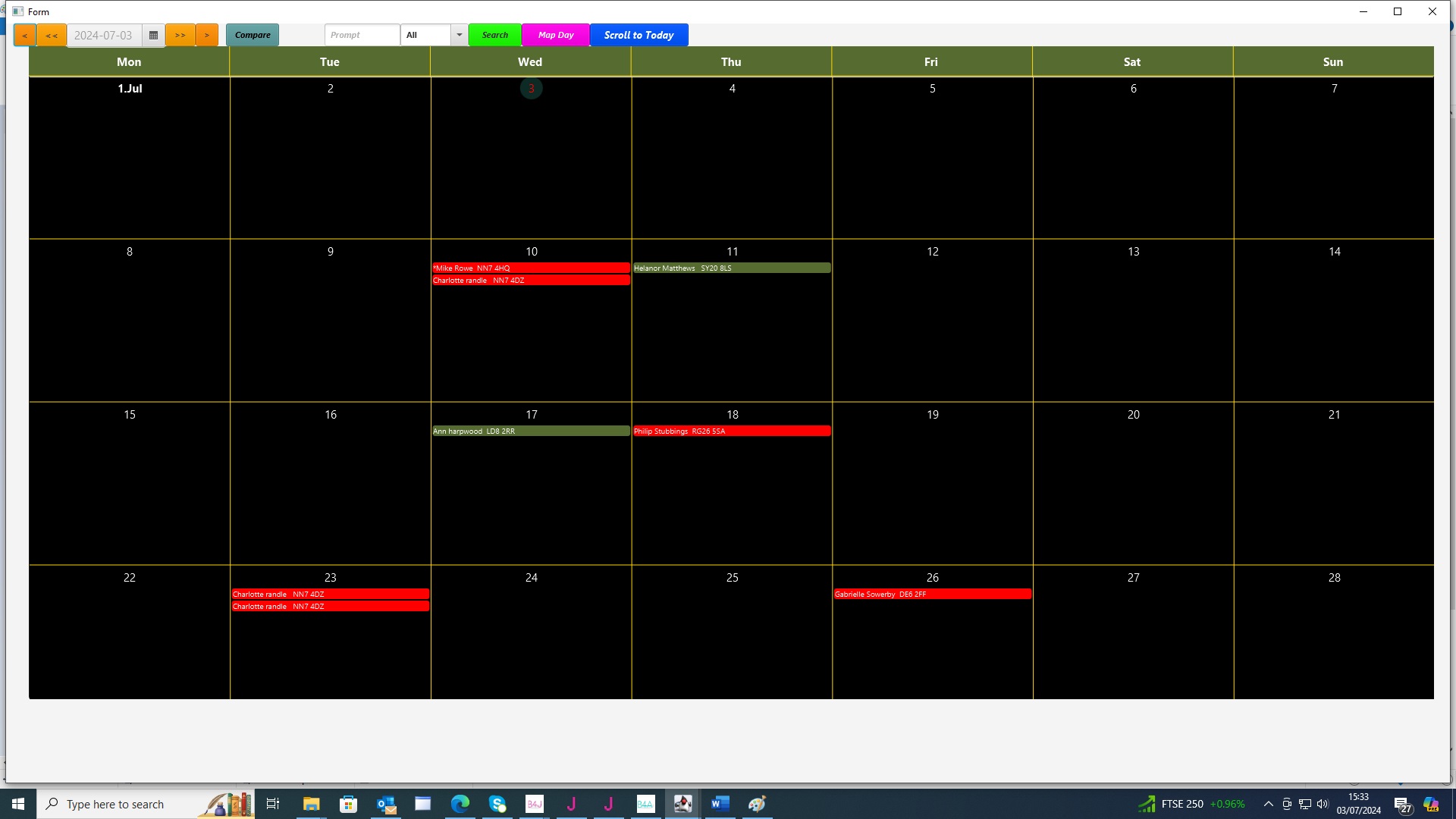Advance with the single right arrow button
Viewport: 1456px width, 819px height.
coord(207,35)
